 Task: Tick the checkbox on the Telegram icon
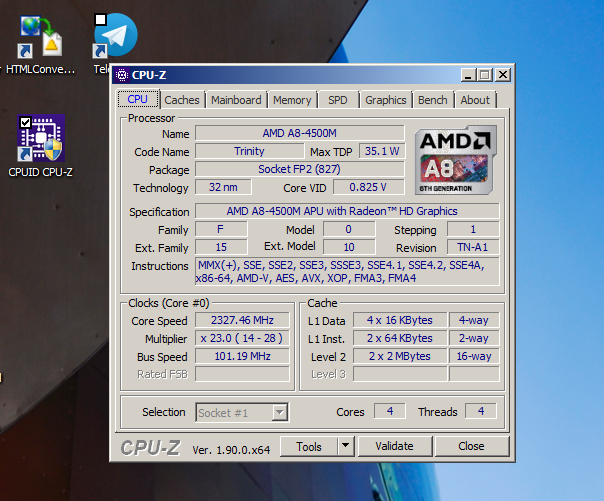99,19
